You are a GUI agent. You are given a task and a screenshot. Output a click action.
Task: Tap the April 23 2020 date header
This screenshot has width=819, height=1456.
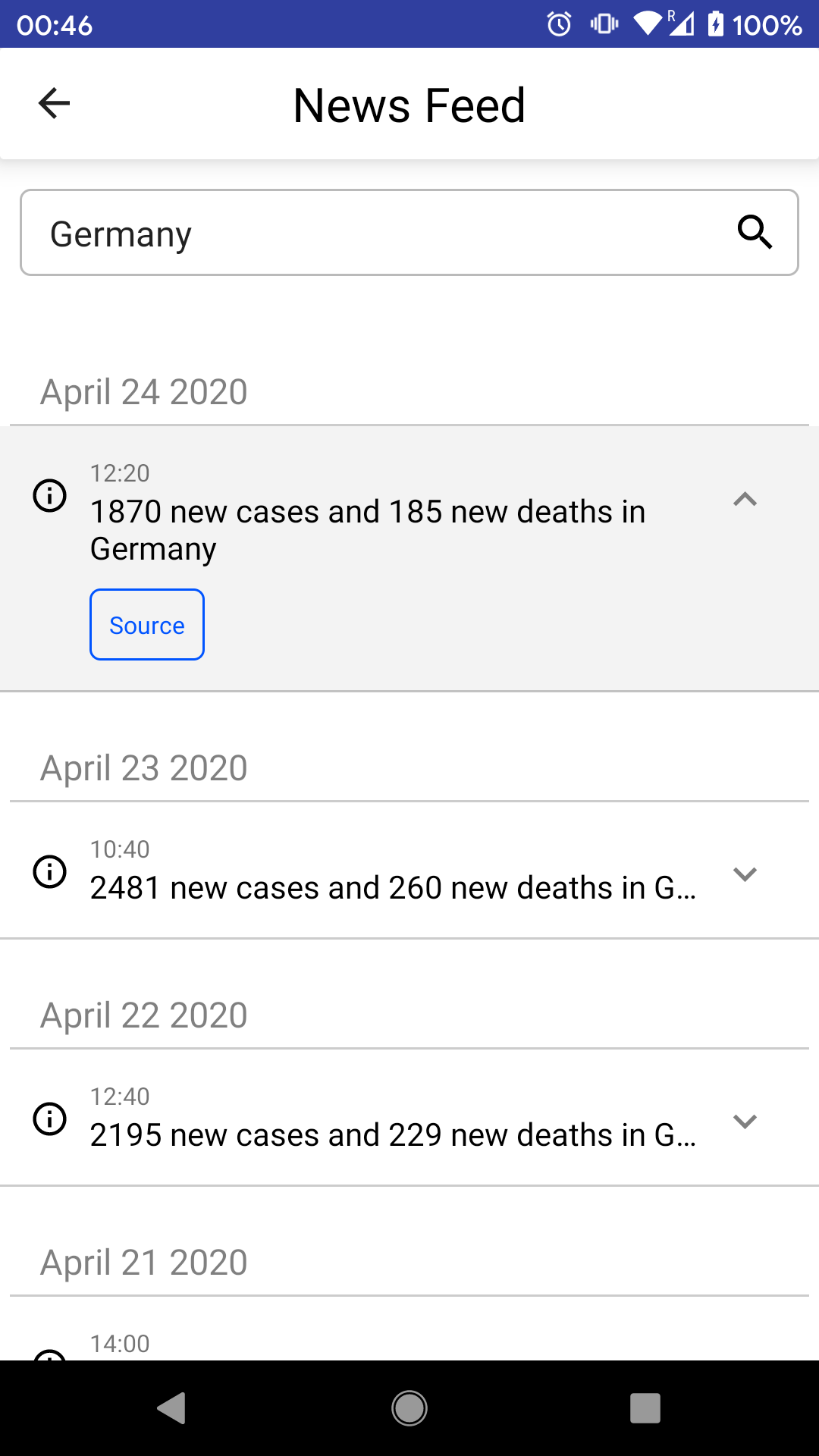(144, 768)
